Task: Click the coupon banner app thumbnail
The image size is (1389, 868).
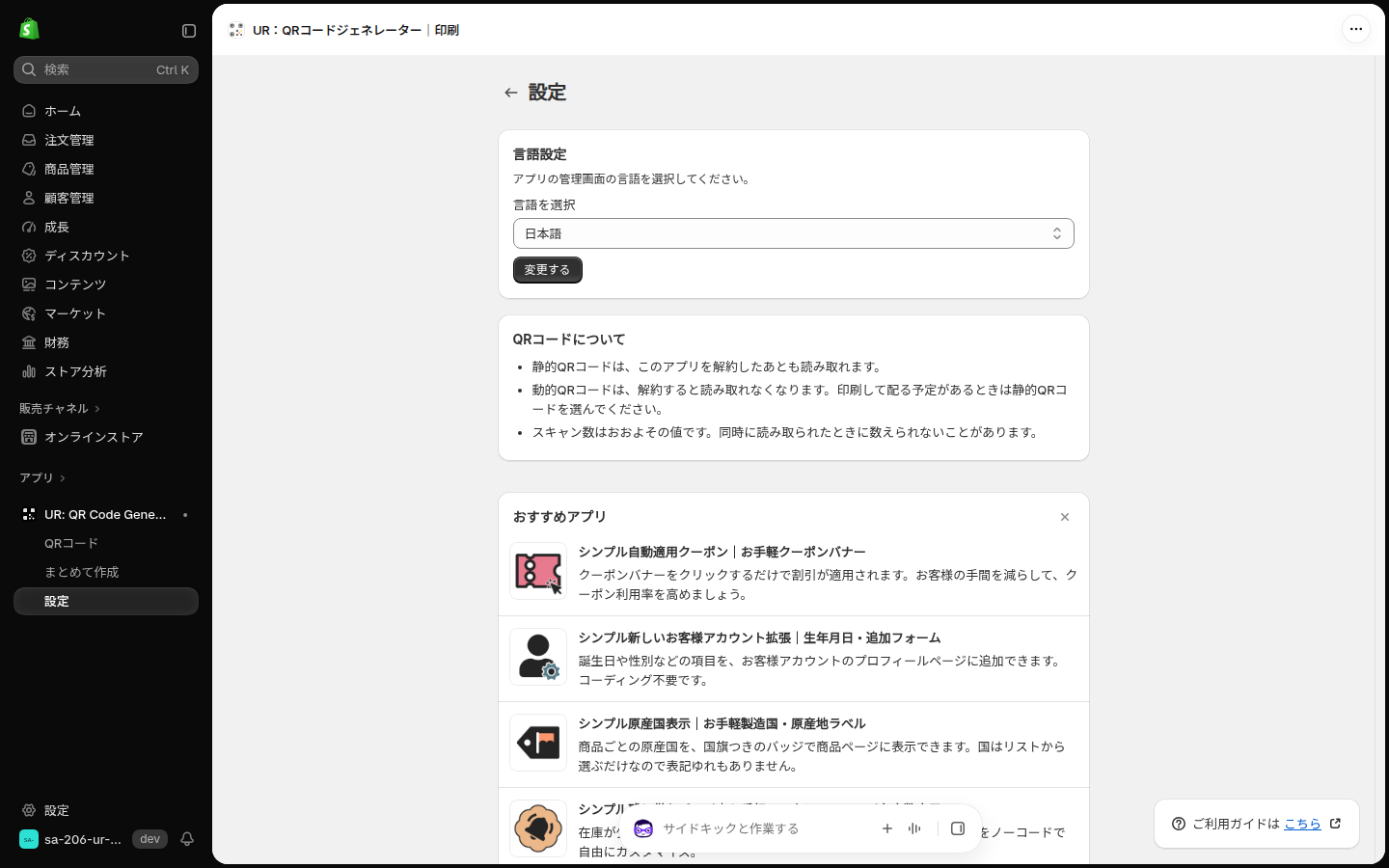Action: pyautogui.click(x=538, y=571)
